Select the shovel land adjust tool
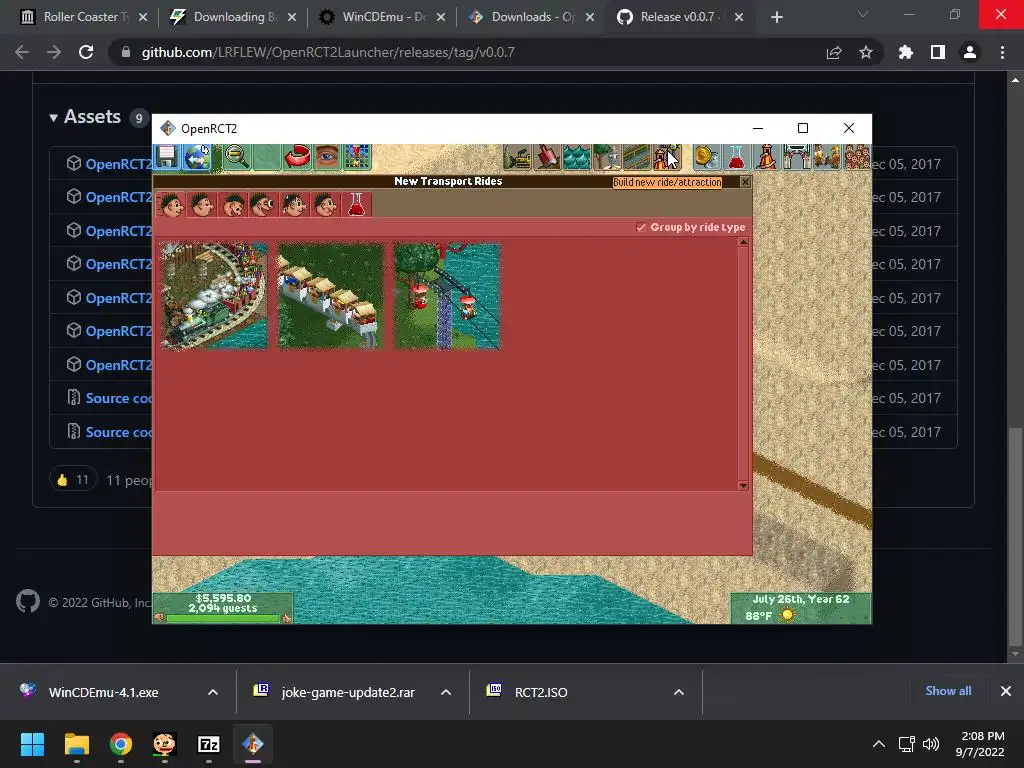 pyautogui.click(x=547, y=157)
